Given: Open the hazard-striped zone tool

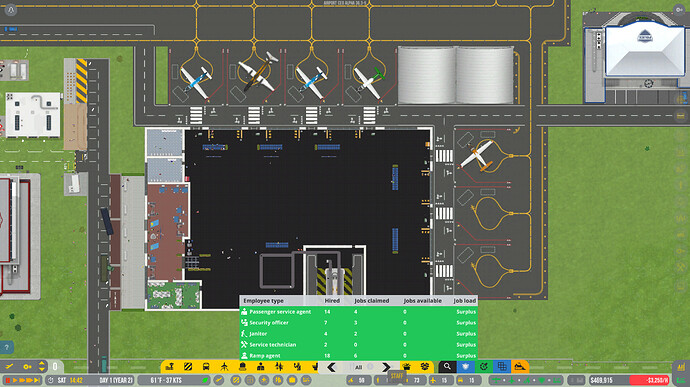Looking at the screenshot, I should pyautogui.click(x=188, y=367).
